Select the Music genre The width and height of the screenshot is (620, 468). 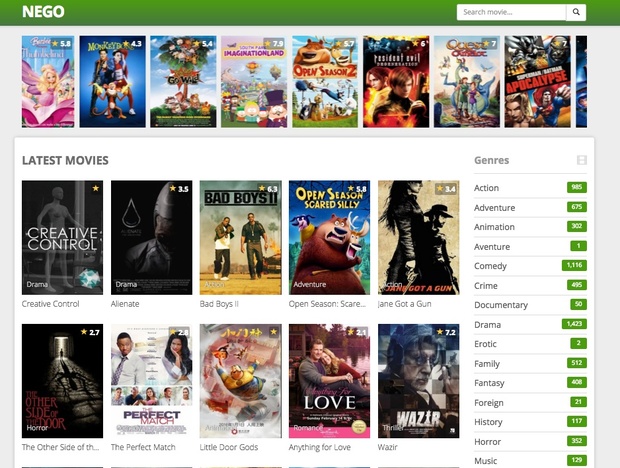point(486,461)
